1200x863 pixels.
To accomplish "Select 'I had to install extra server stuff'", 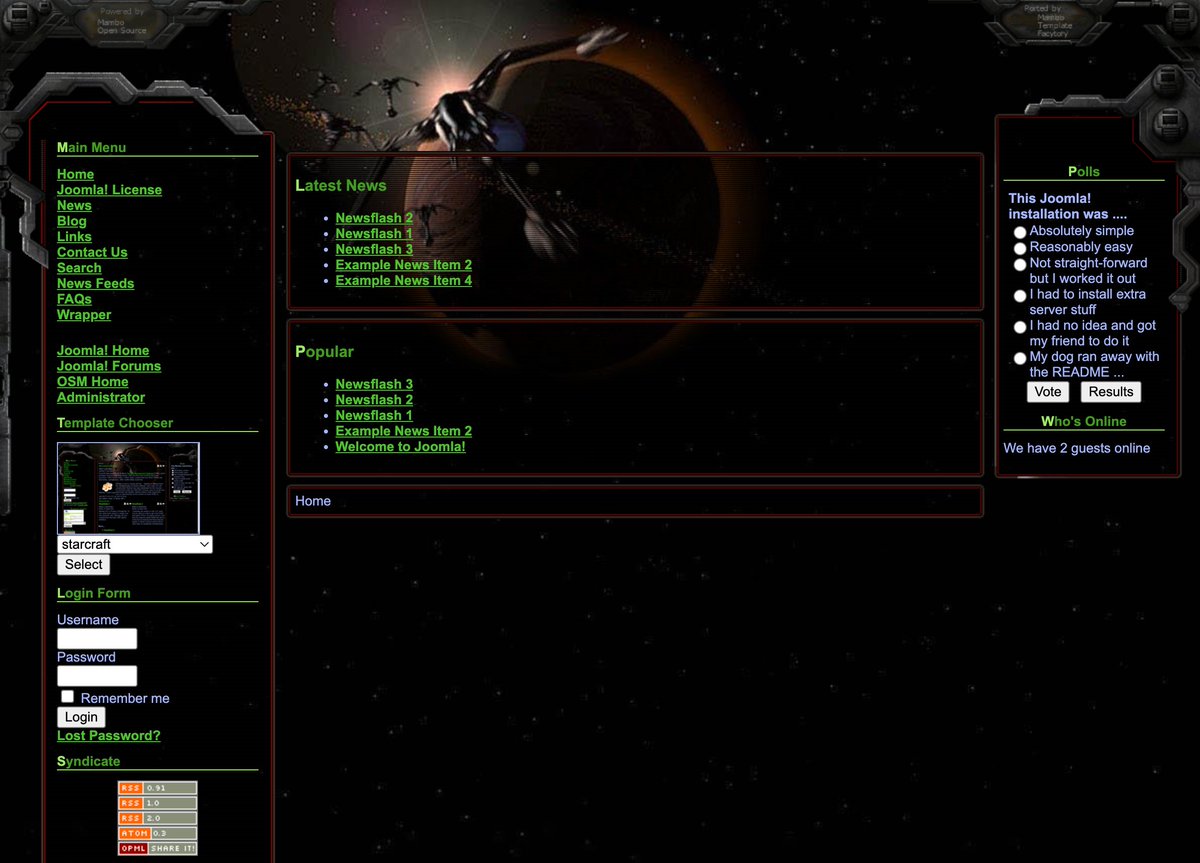I will [1020, 296].
